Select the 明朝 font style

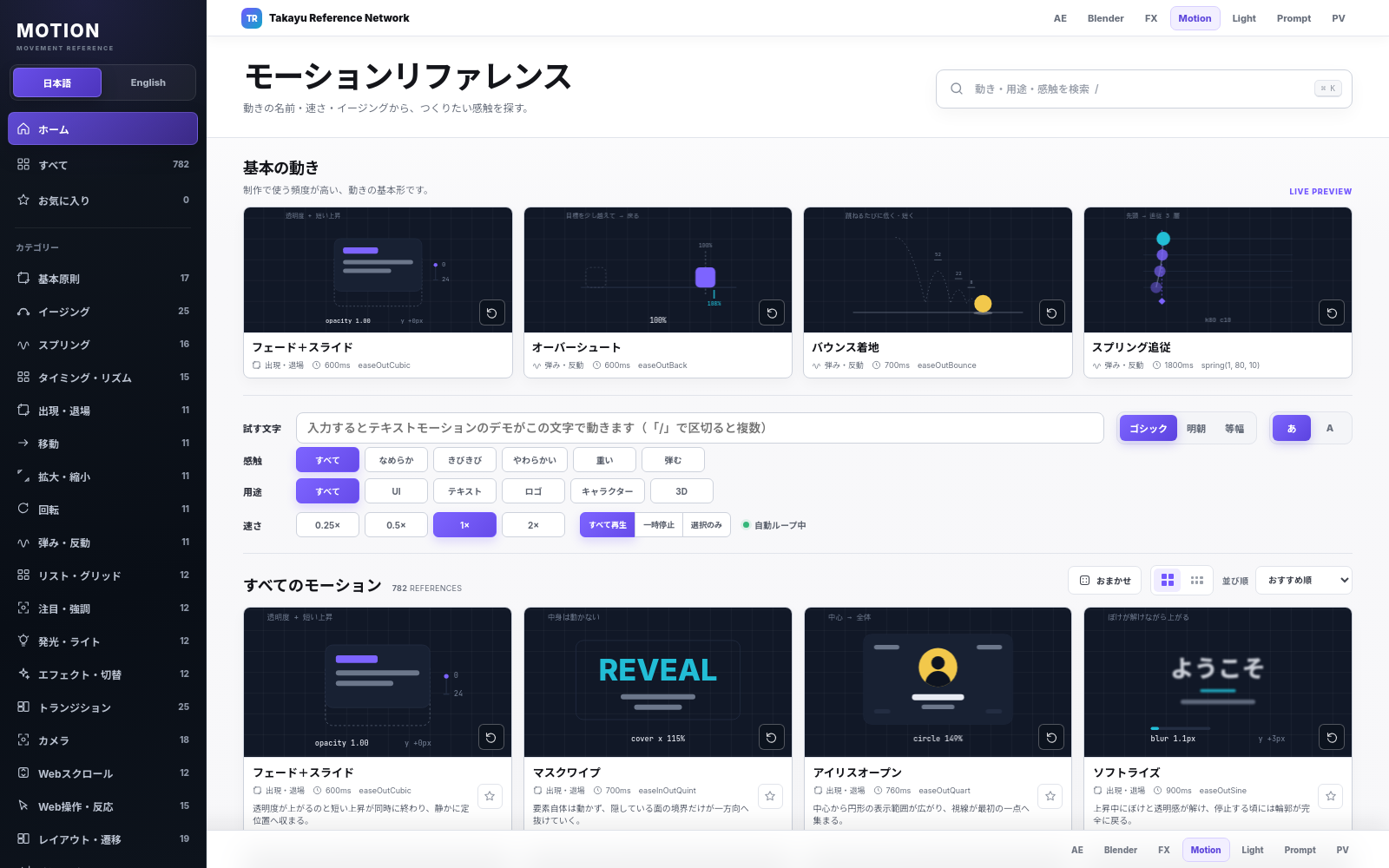(x=1196, y=428)
